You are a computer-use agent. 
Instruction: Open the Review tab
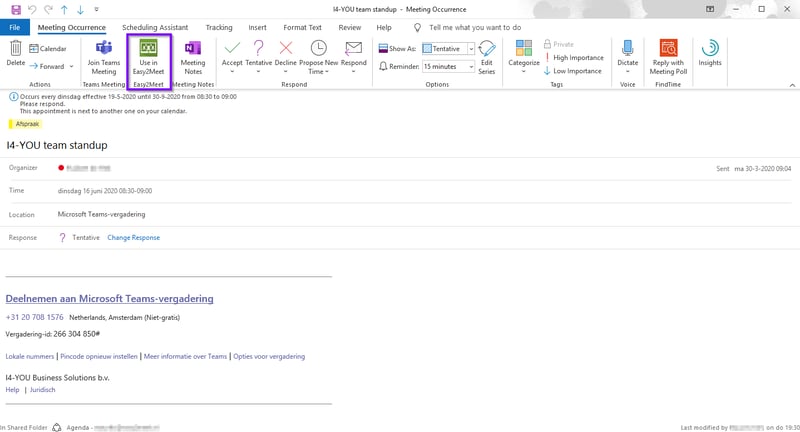349,28
